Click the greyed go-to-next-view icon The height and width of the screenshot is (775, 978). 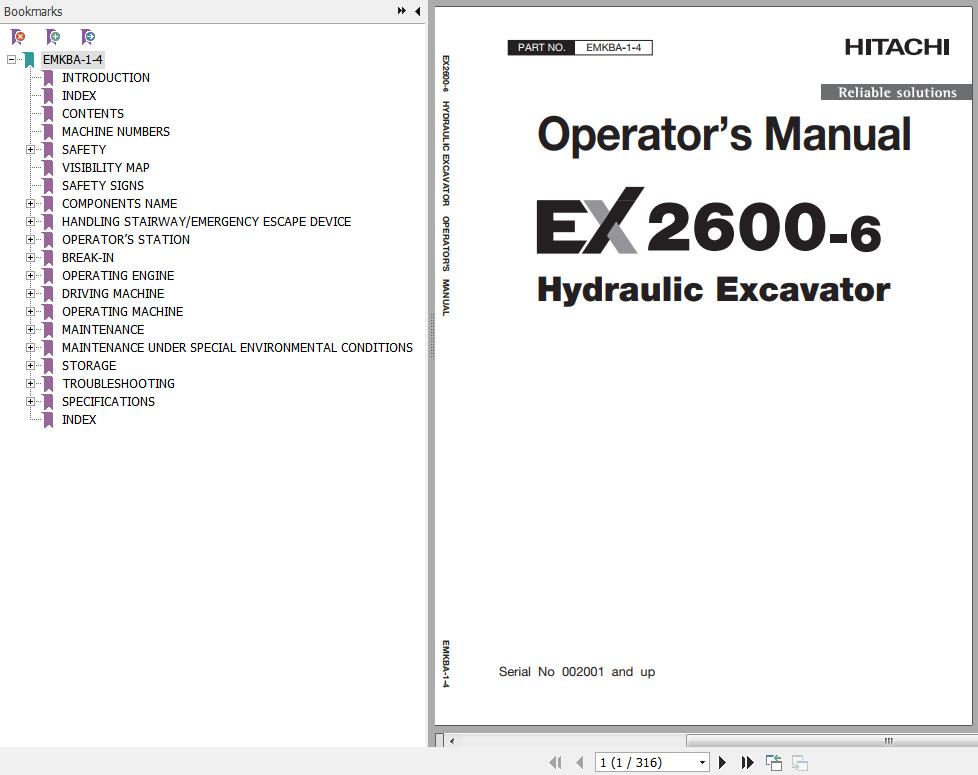pyautogui.click(x=800, y=763)
